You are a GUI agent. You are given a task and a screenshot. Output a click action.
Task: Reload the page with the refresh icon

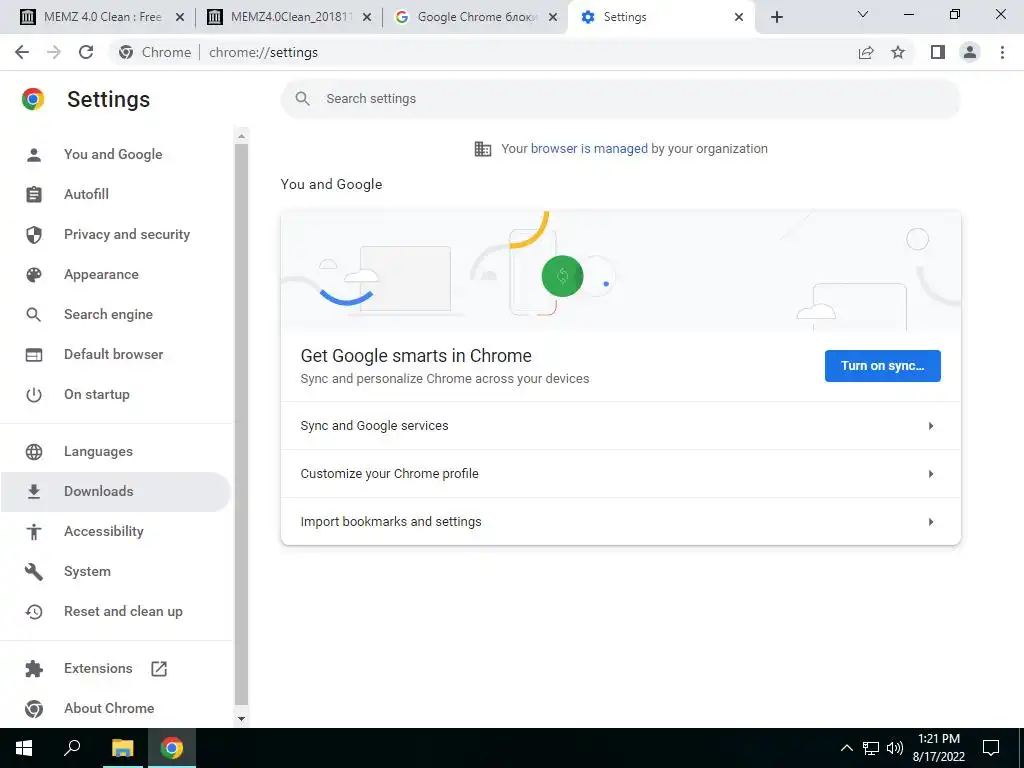[86, 52]
